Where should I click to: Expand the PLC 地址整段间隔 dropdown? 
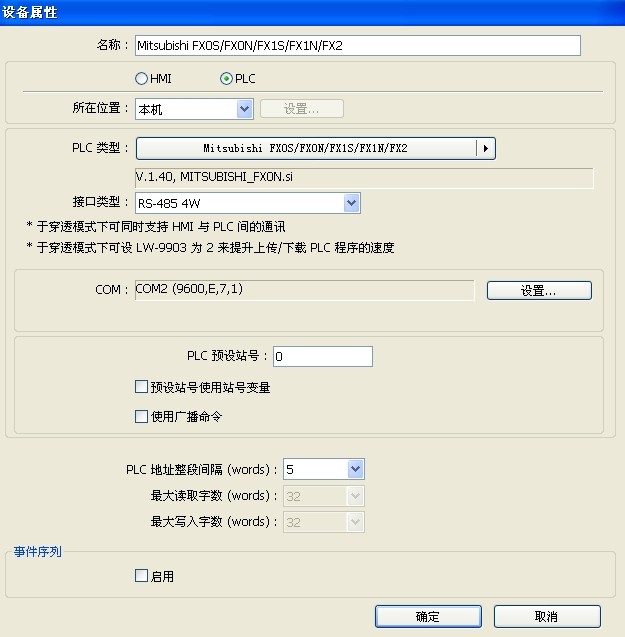356,469
